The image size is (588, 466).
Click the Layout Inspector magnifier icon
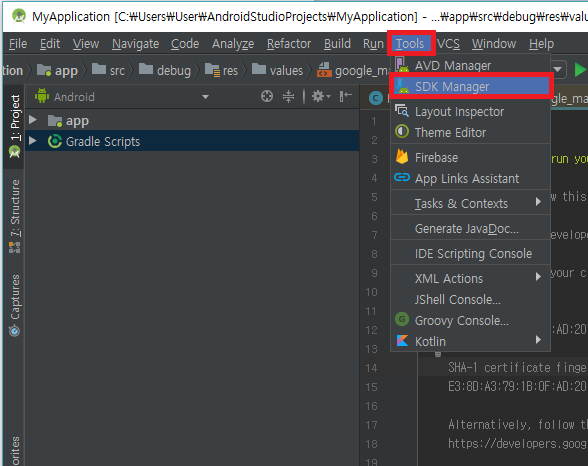click(x=402, y=111)
